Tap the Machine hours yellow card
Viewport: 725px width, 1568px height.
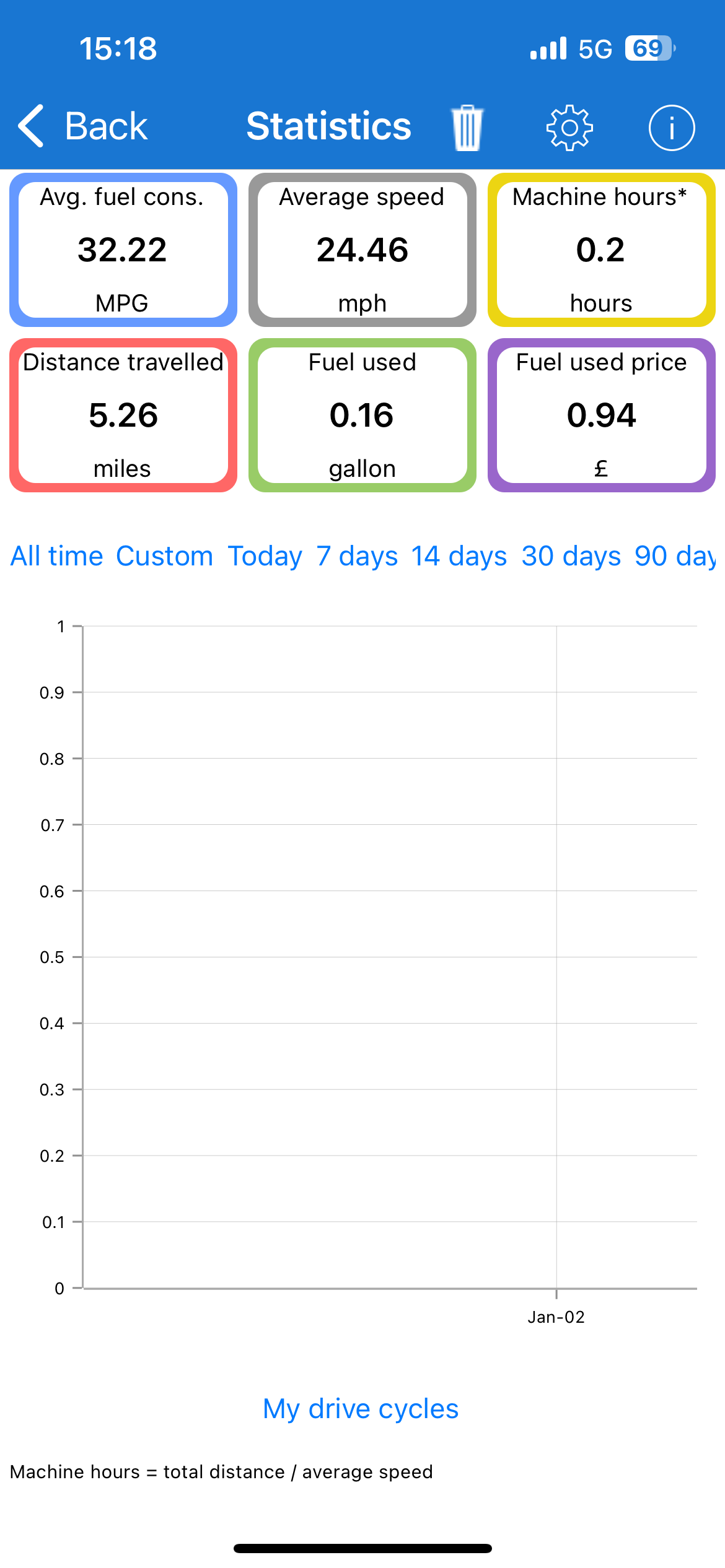(x=602, y=250)
